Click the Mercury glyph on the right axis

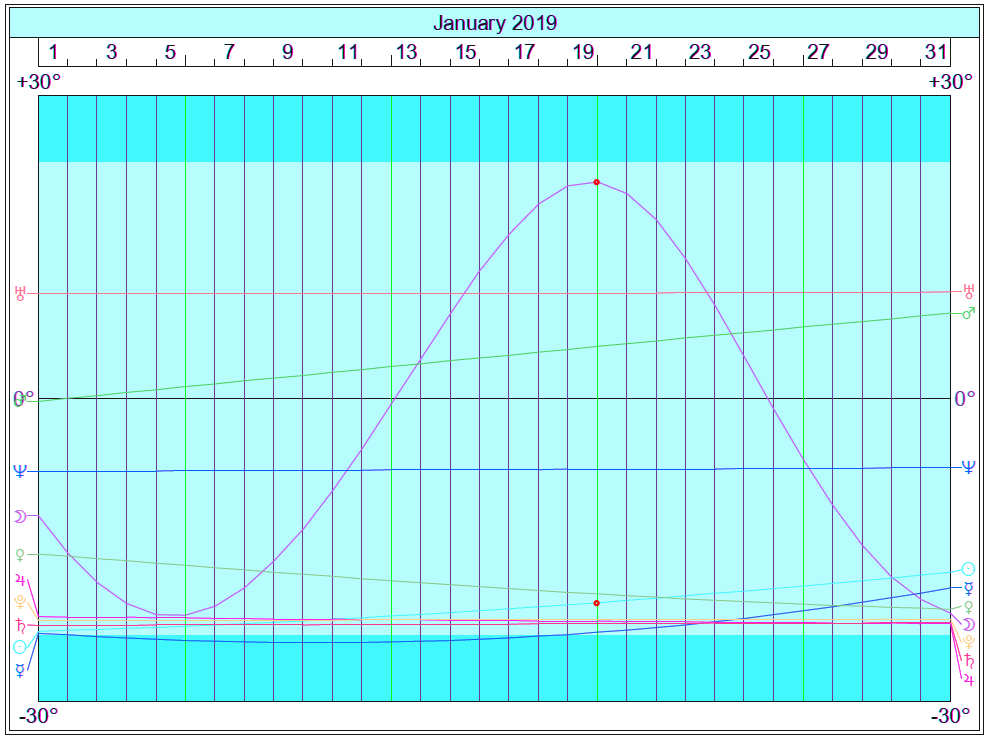point(968,589)
